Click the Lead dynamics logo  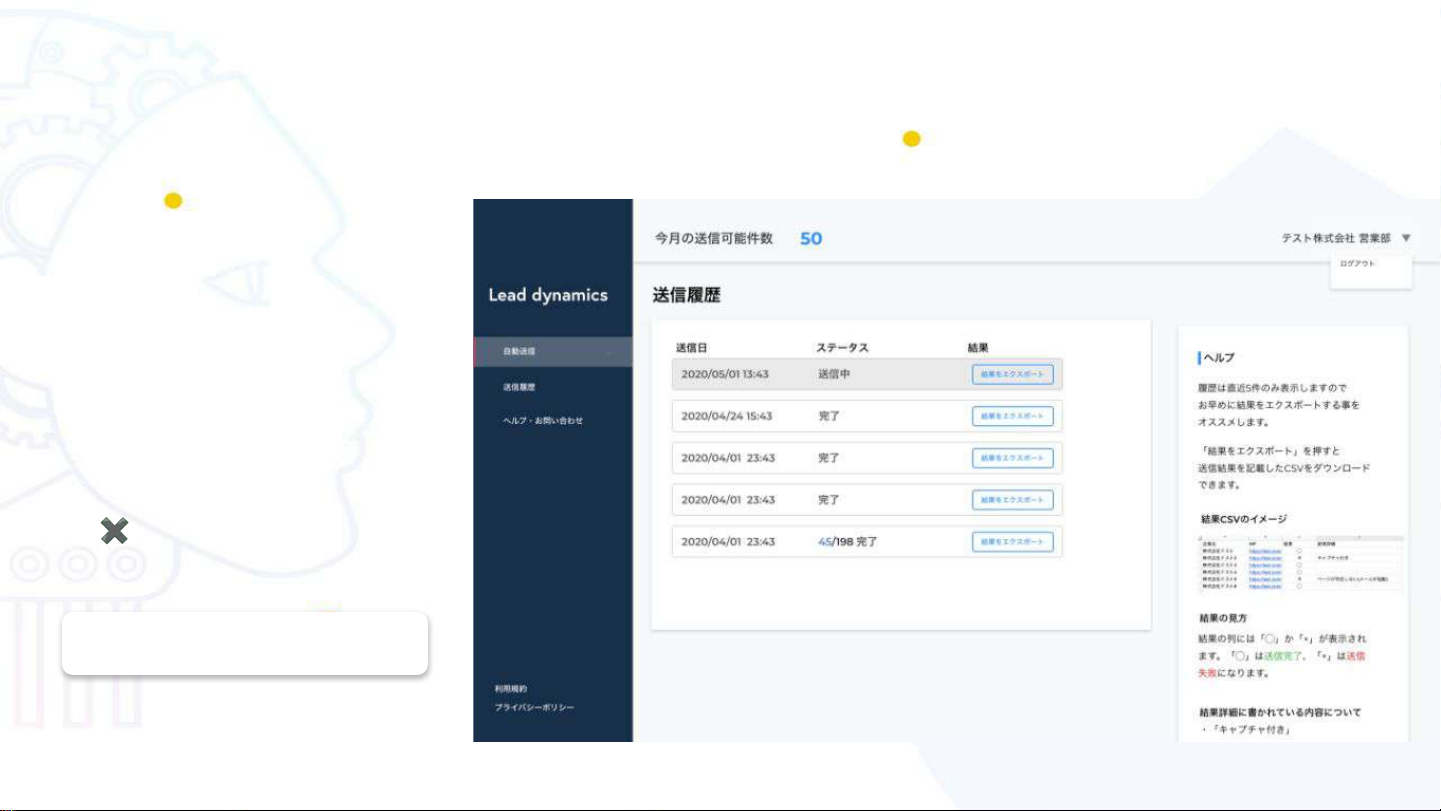coord(547,295)
